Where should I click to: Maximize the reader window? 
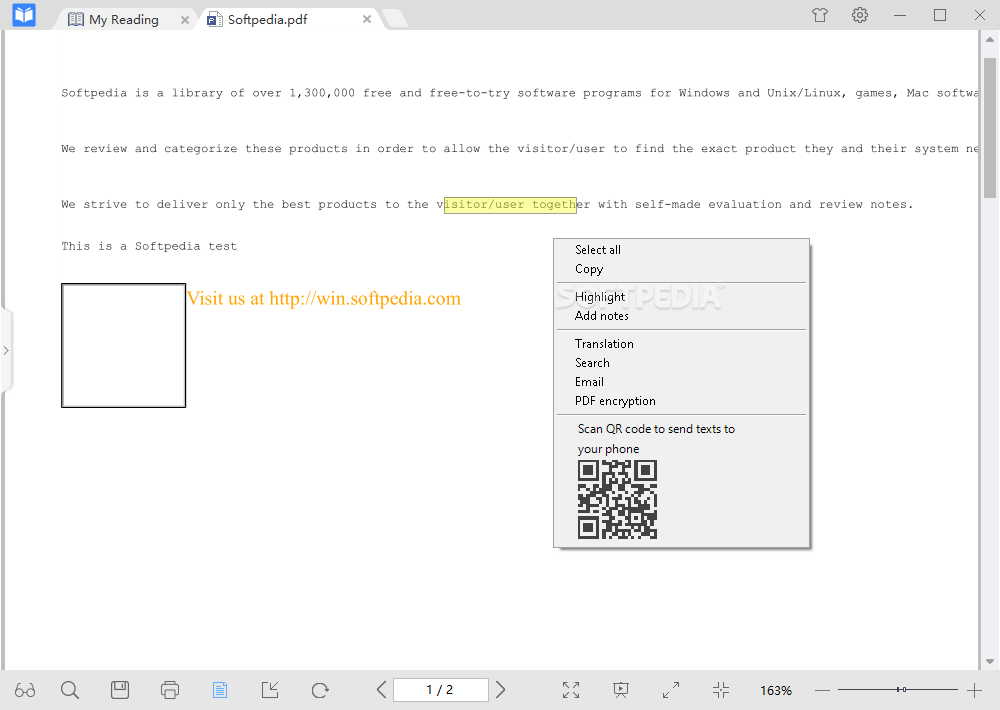939,15
